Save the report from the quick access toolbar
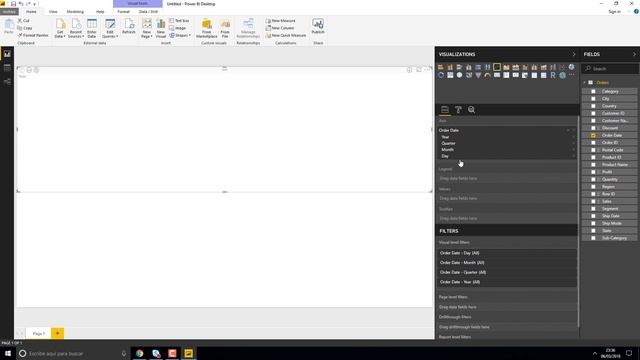640x360 pixels. 13,4
